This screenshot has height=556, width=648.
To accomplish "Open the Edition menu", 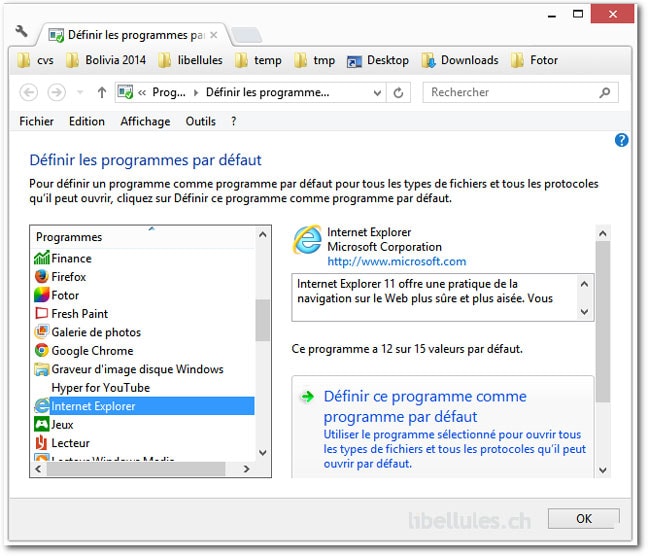I will [87, 122].
